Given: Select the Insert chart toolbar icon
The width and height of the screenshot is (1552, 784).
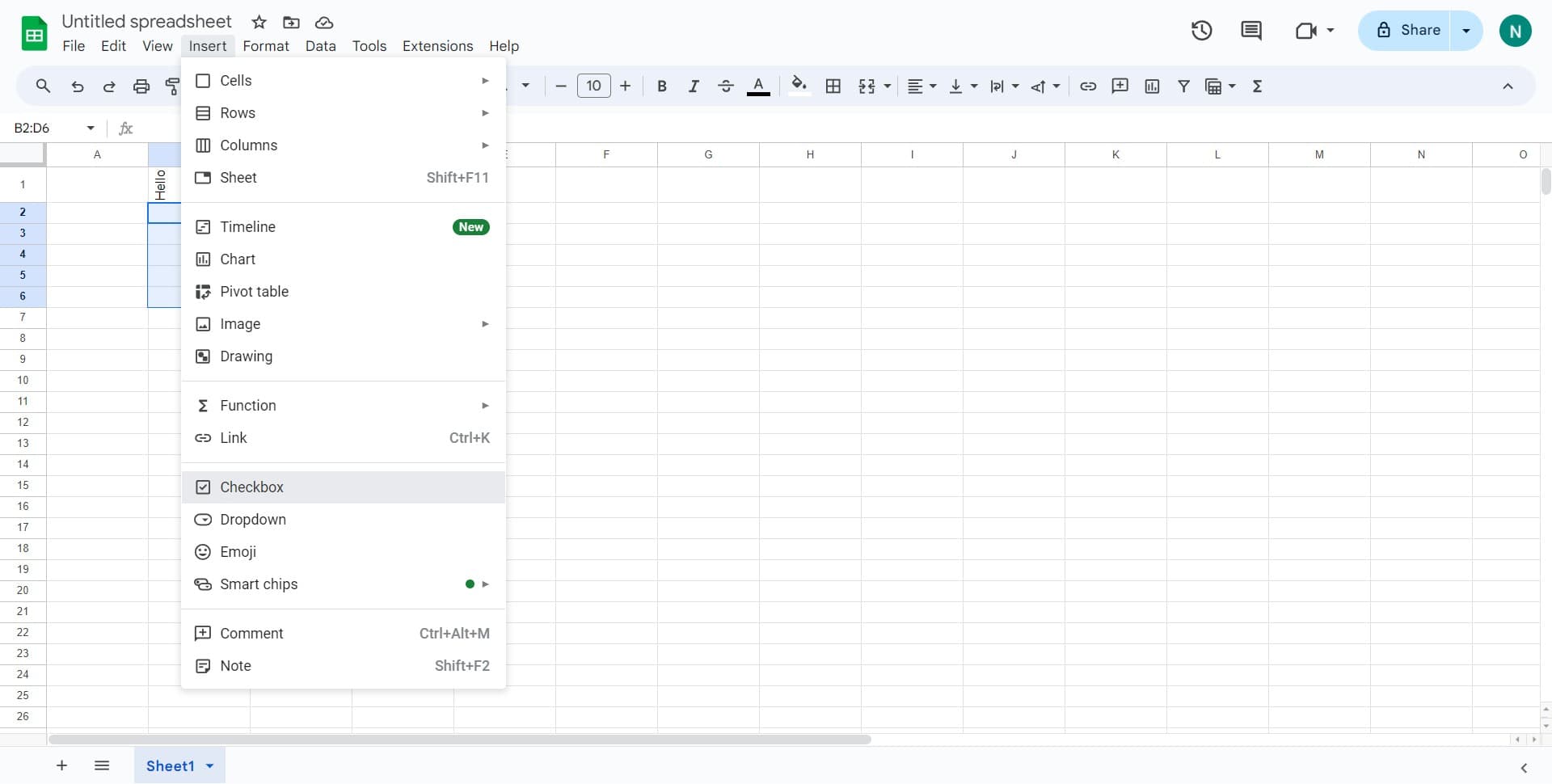Looking at the screenshot, I should (x=1152, y=86).
